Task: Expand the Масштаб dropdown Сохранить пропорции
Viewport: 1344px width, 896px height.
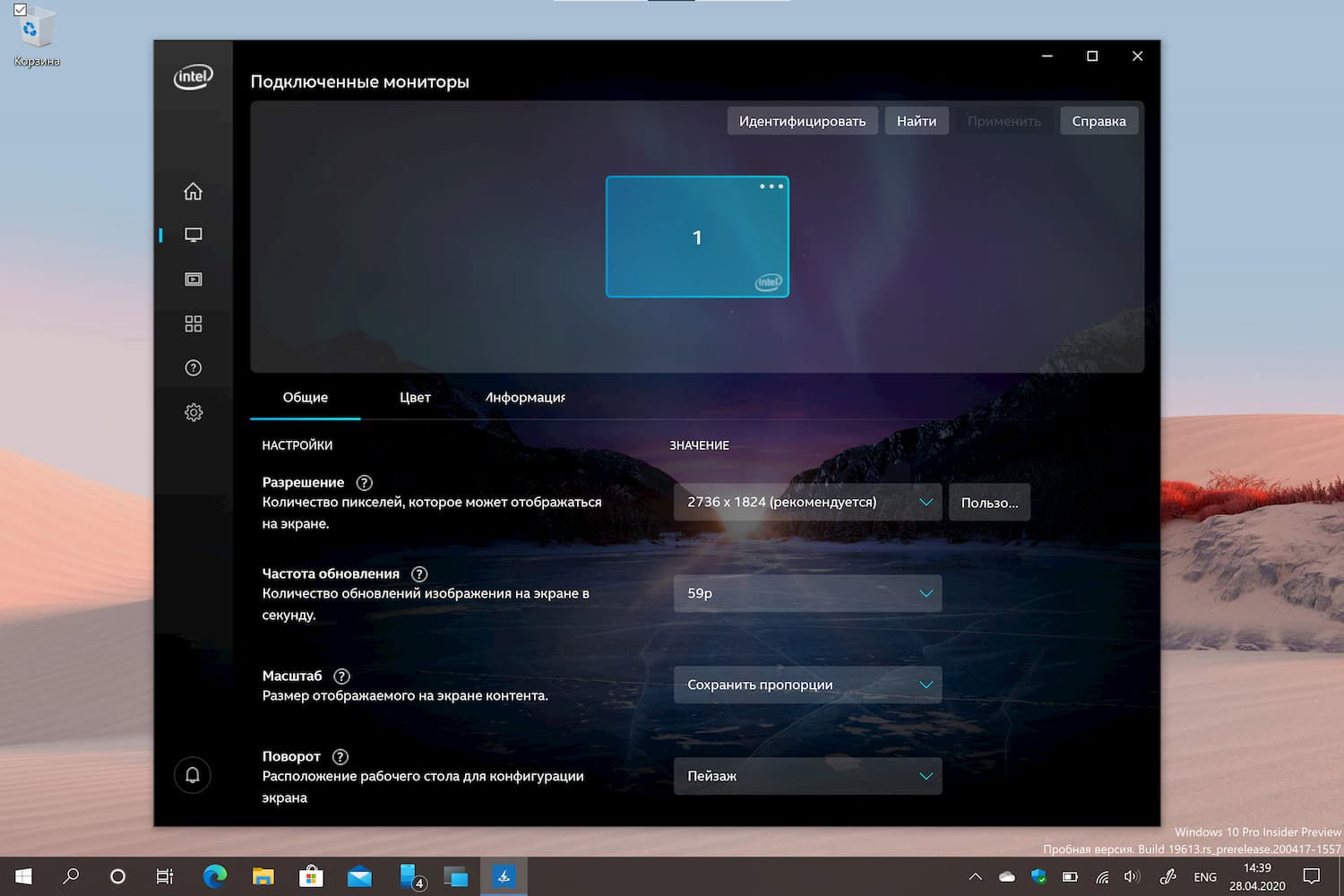Action: coord(806,684)
